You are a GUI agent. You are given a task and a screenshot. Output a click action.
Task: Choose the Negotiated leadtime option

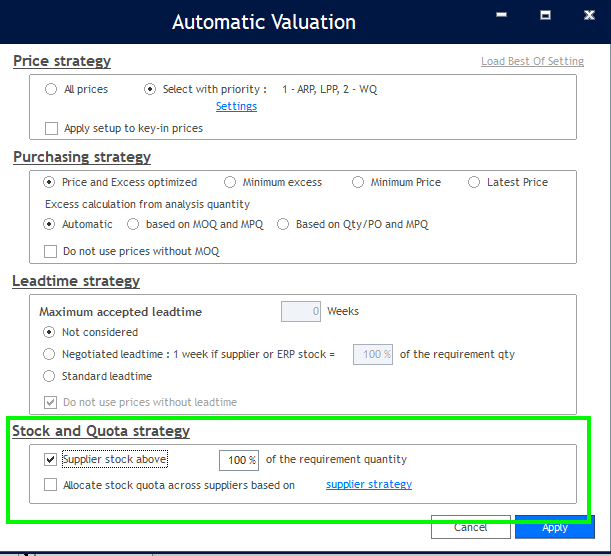coord(49,354)
